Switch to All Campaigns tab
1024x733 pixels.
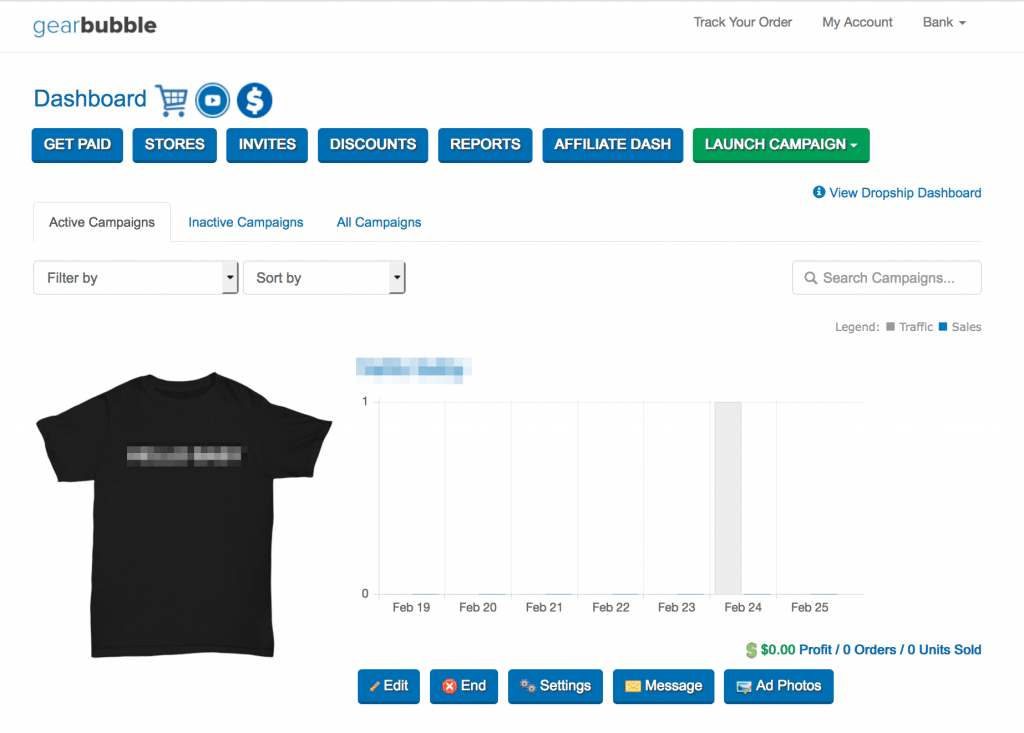tap(379, 222)
